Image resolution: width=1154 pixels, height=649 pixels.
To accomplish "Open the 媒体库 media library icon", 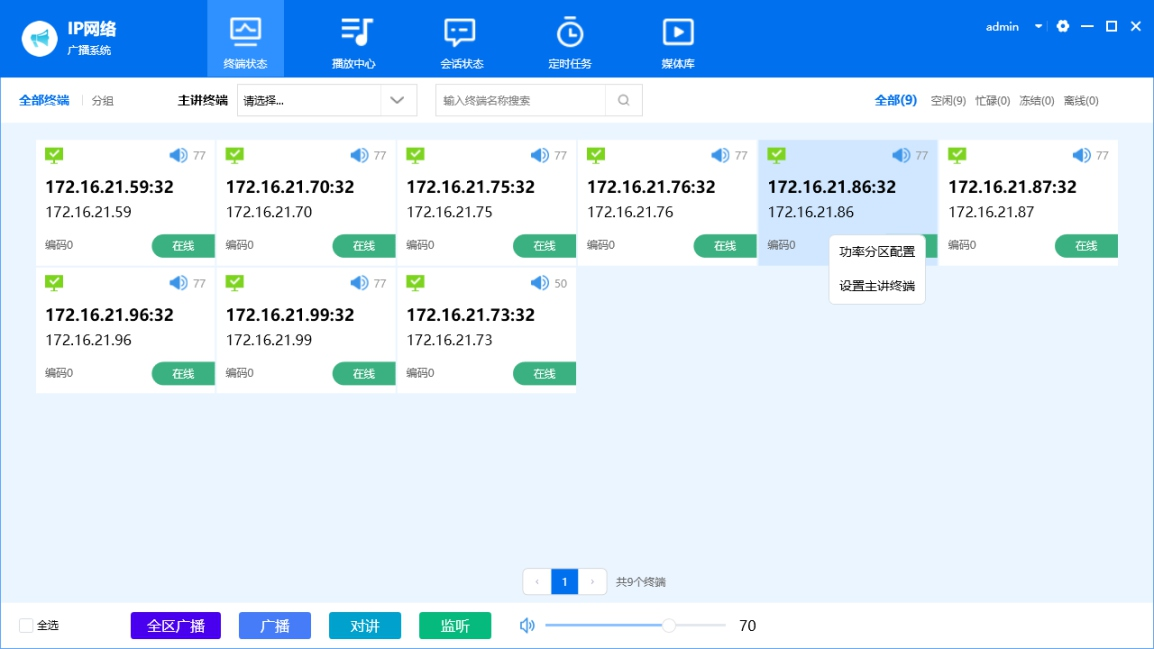I will pos(678,33).
